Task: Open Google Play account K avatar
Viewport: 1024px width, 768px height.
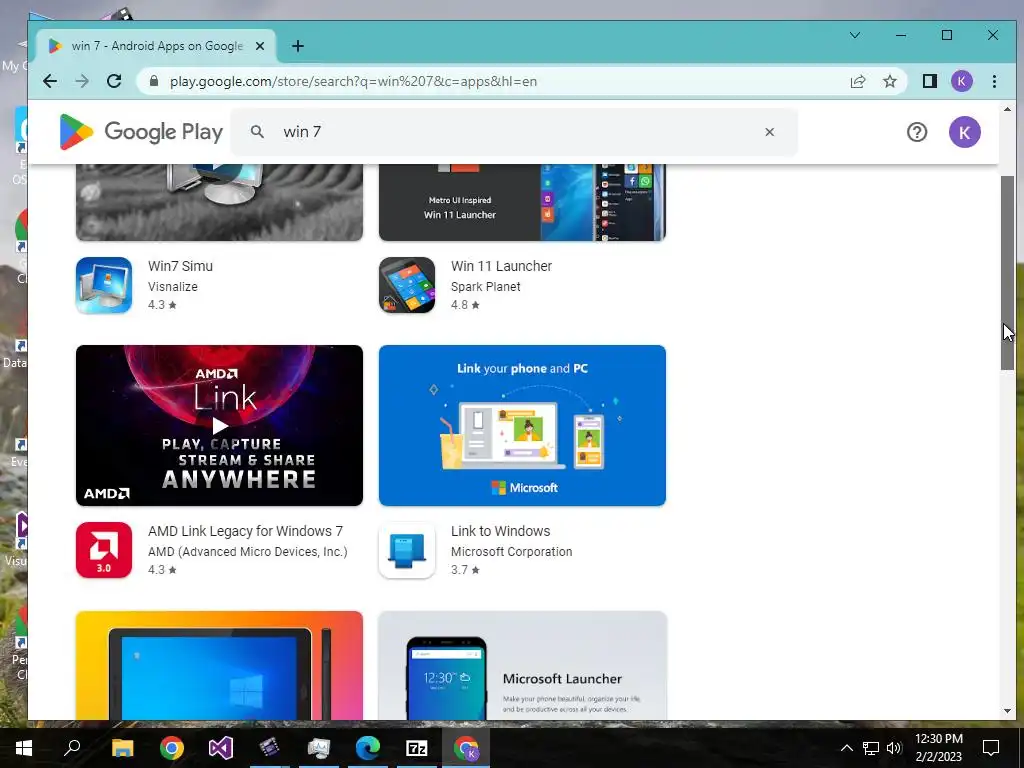Action: point(965,132)
